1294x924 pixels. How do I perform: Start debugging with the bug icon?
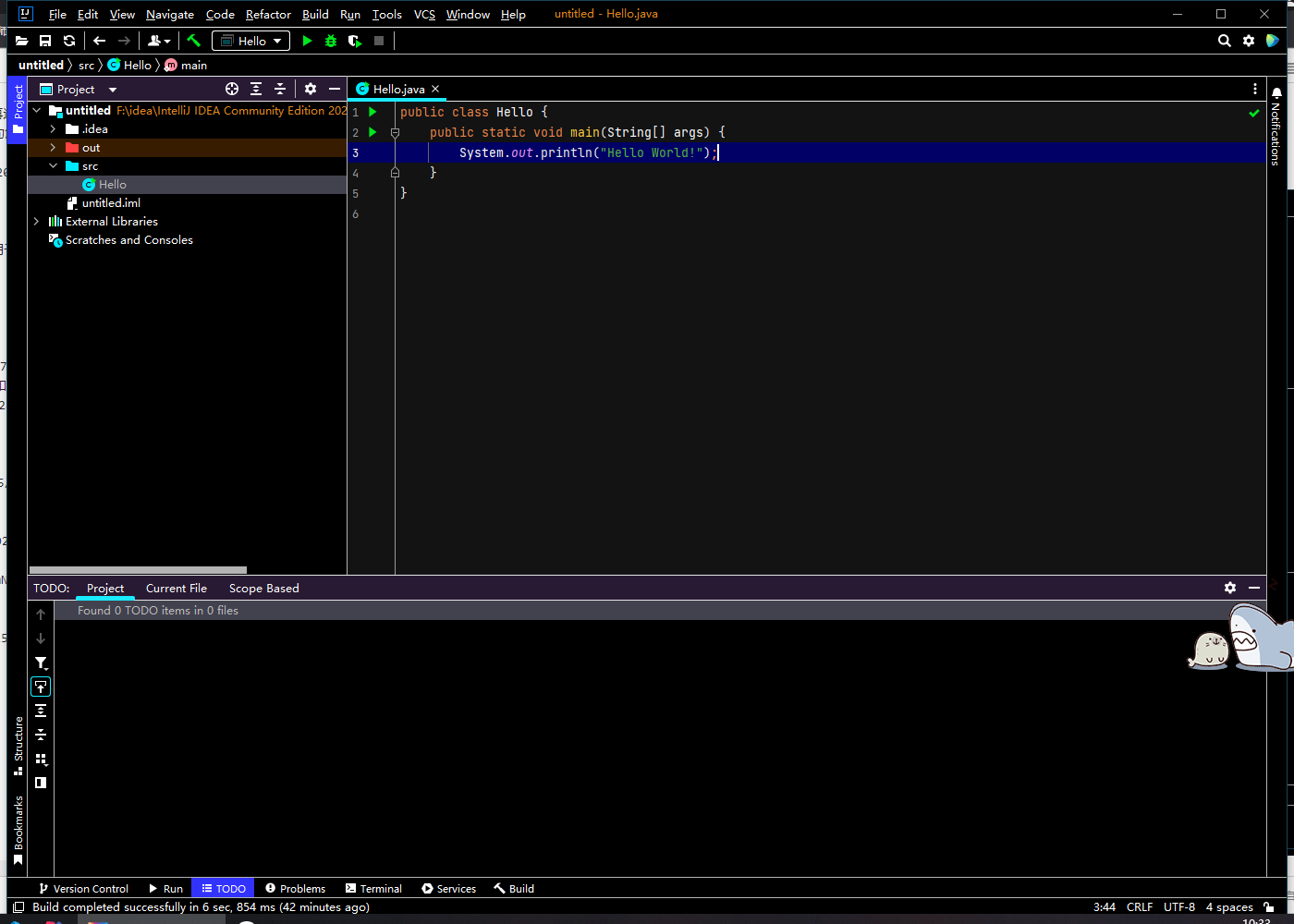(331, 41)
